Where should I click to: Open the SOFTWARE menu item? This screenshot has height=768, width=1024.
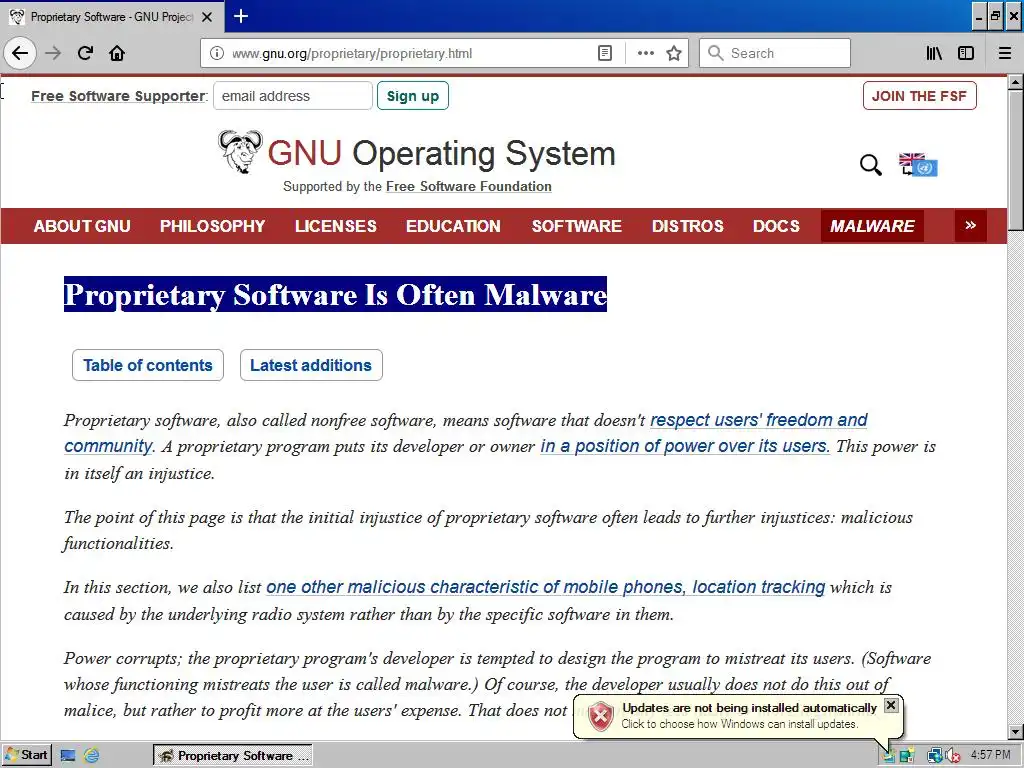click(x=577, y=226)
